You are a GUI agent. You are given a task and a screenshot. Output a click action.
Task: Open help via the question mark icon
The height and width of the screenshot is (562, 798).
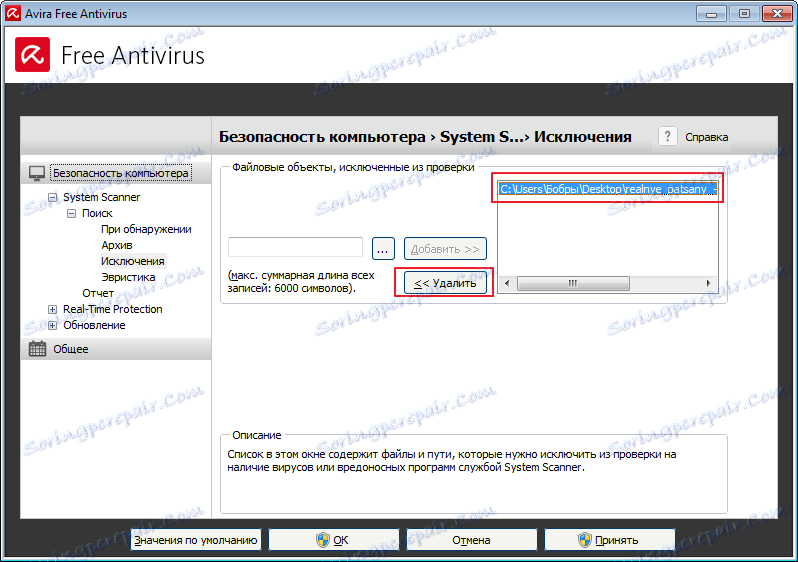667,136
